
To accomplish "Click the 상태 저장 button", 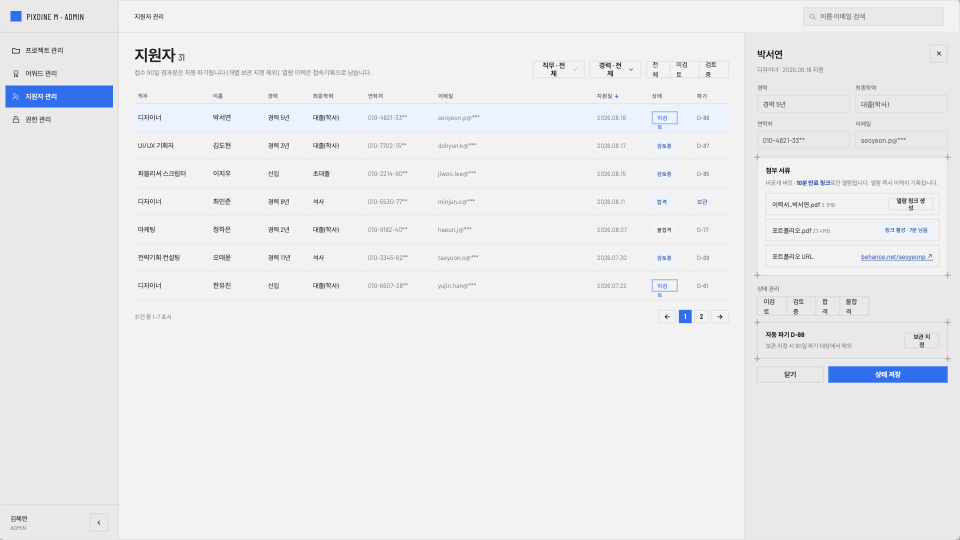I will pos(888,375).
